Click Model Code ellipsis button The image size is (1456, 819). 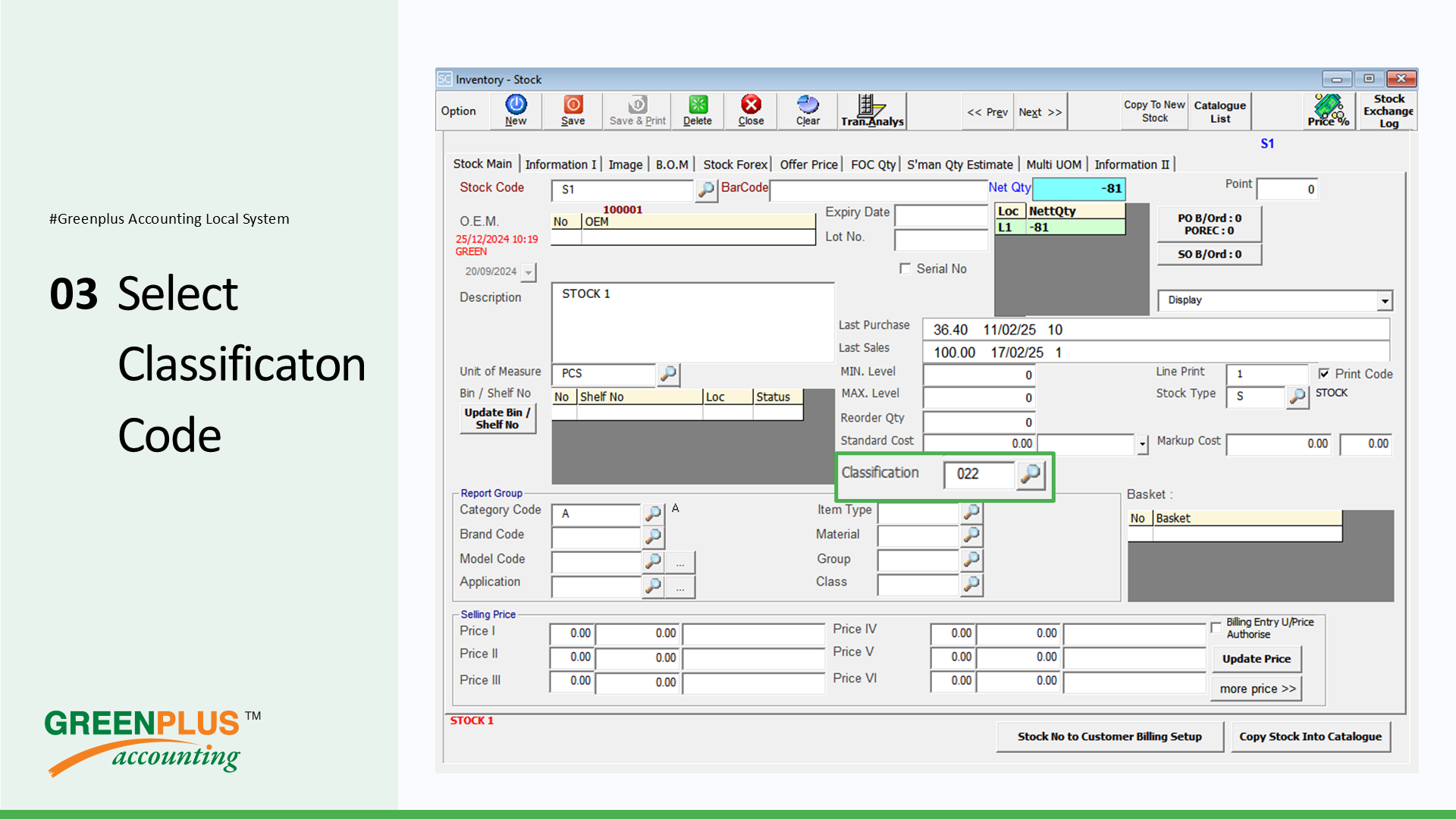[680, 562]
